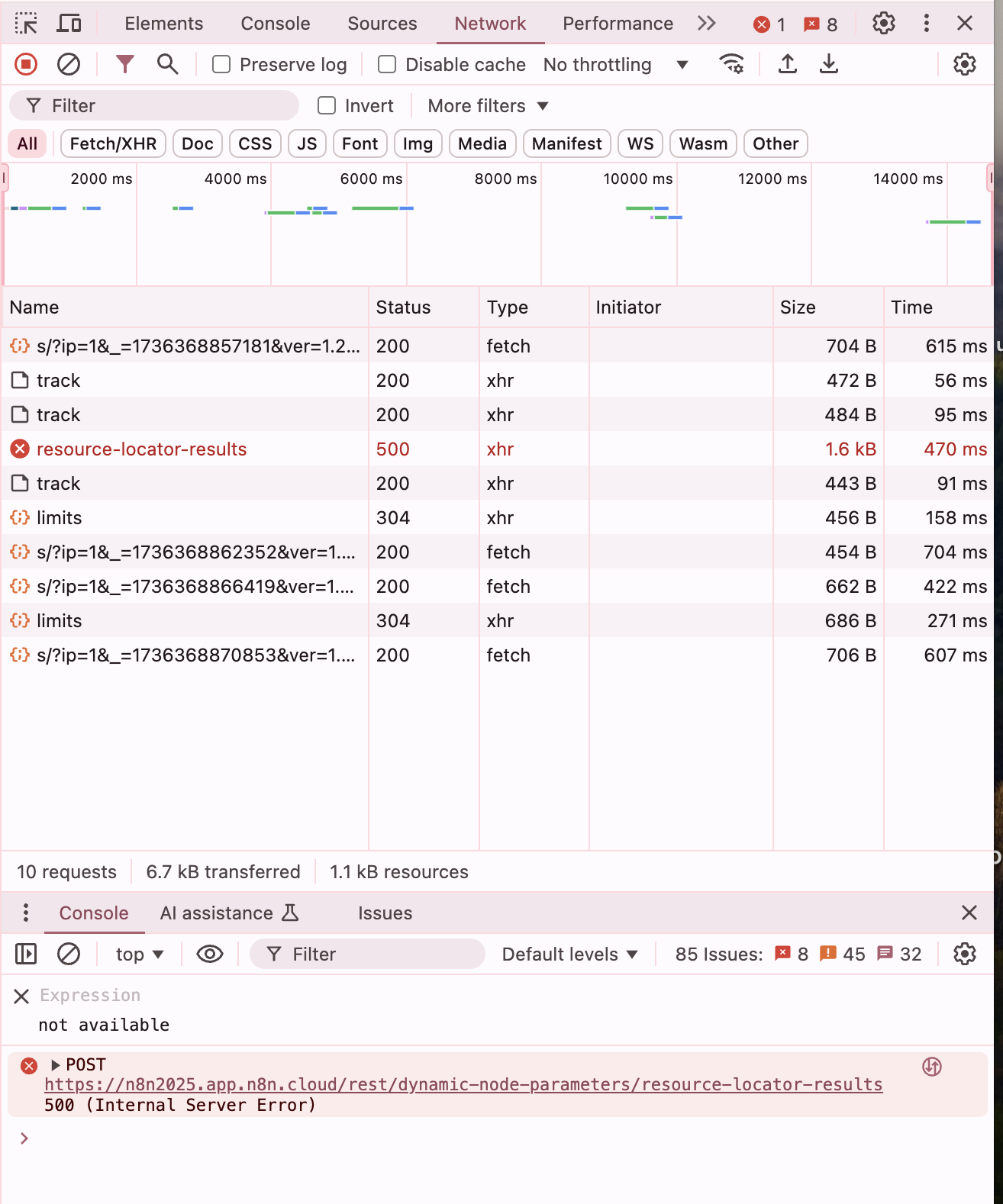Click the error count badge showing 1
The width and height of the screenshot is (1003, 1204).
pyautogui.click(x=769, y=24)
